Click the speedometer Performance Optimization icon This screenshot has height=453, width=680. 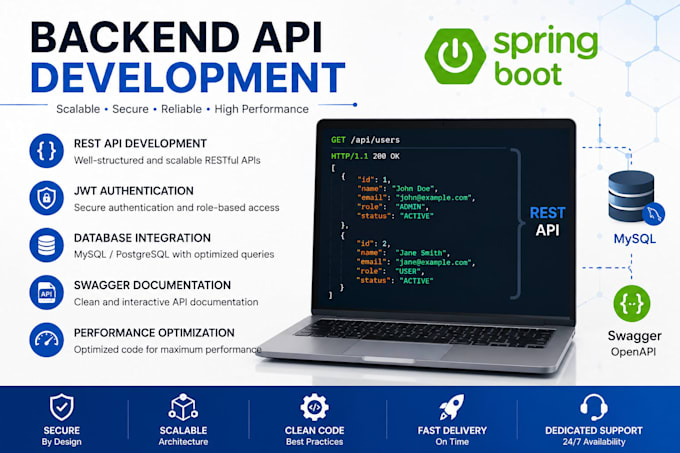(x=46, y=339)
